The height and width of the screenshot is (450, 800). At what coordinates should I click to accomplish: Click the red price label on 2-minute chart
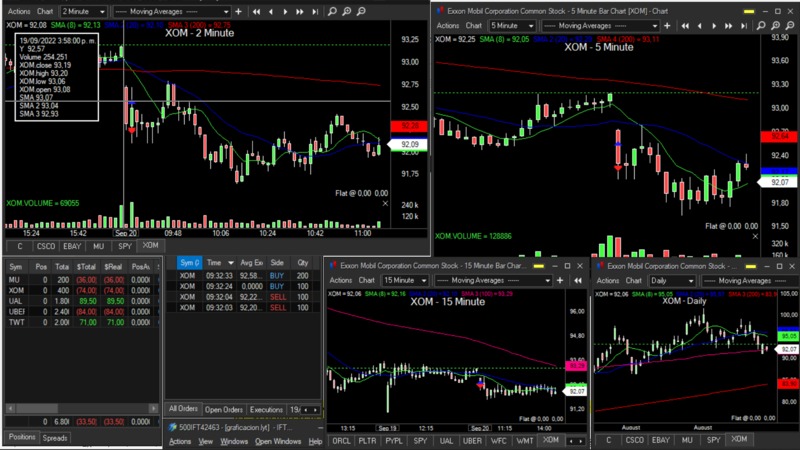click(x=408, y=126)
